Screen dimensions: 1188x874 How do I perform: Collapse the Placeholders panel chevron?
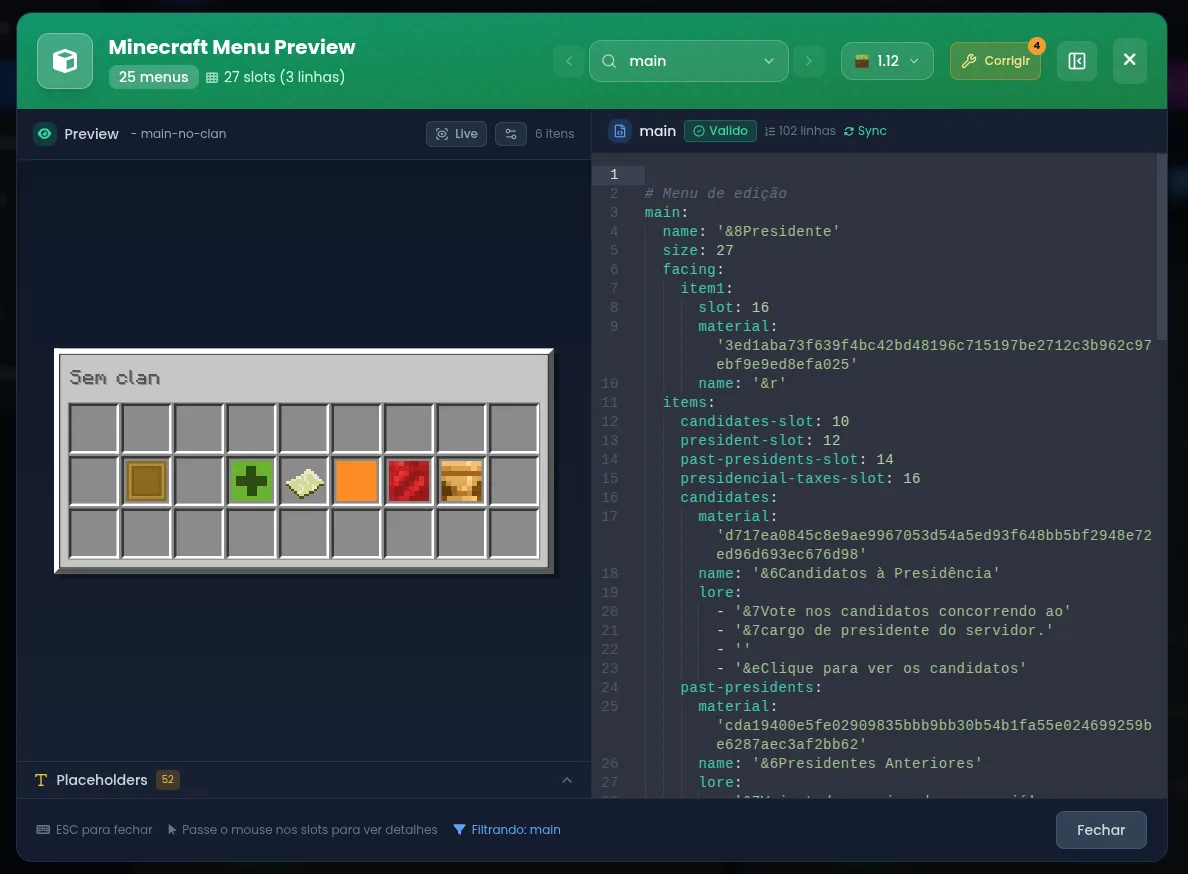[567, 780]
